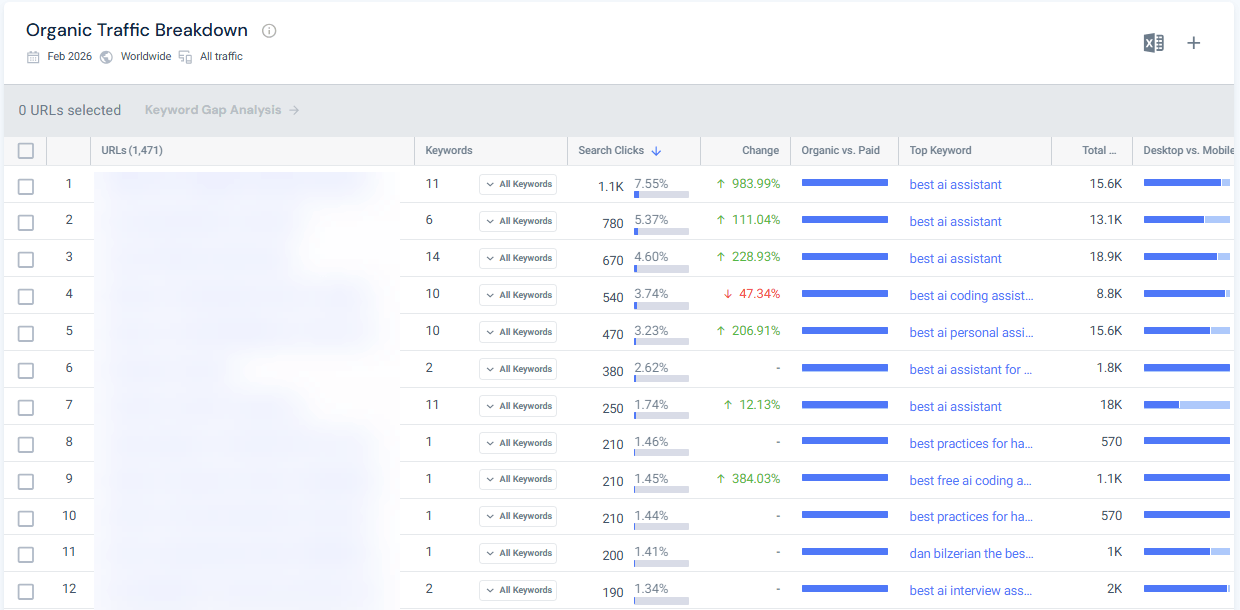
Task: Click the 1.1K search clicks value
Action: (611, 187)
